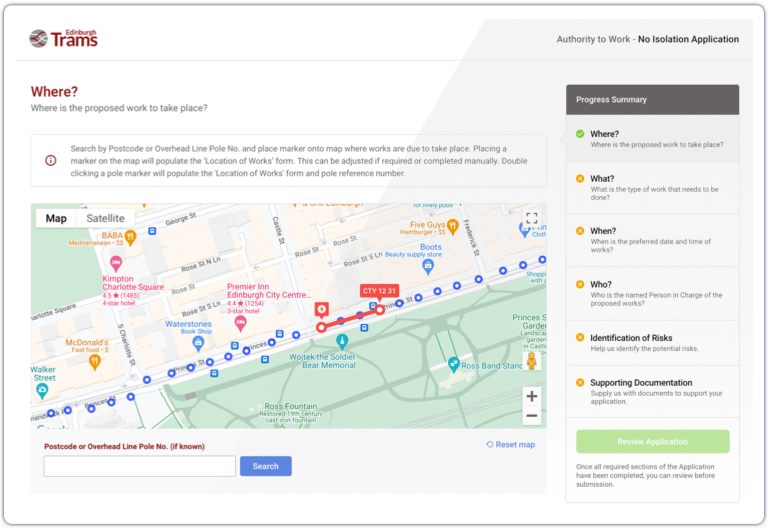The height and width of the screenshot is (528, 768).
Task: Click the green check icon beside Where?
Action: (580, 134)
